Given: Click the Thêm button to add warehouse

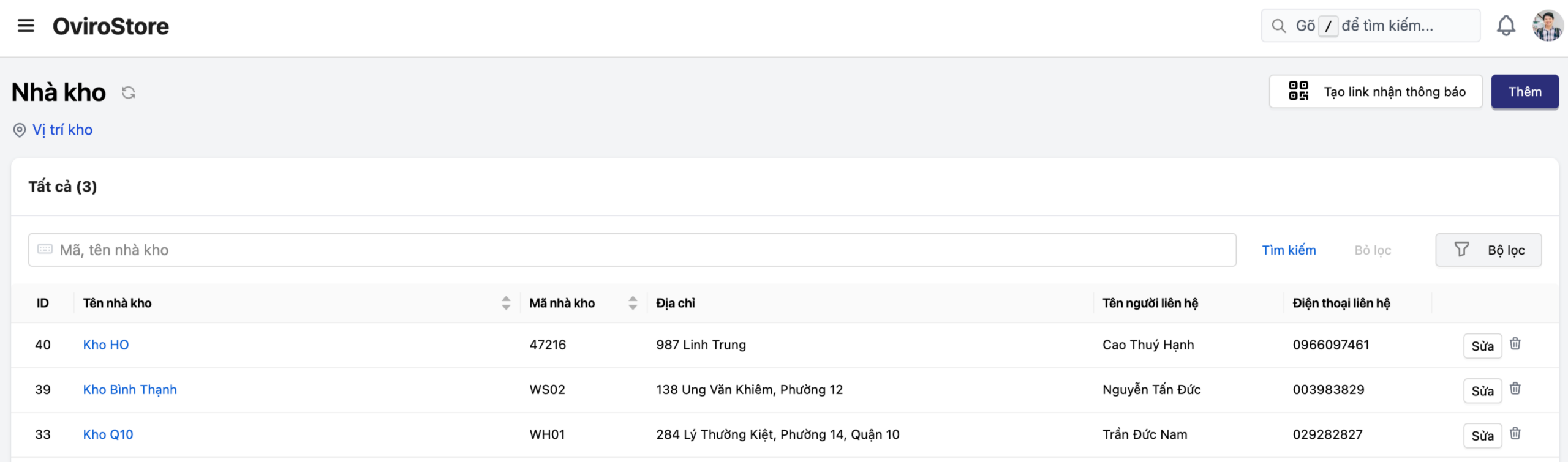Looking at the screenshot, I should pyautogui.click(x=1524, y=92).
